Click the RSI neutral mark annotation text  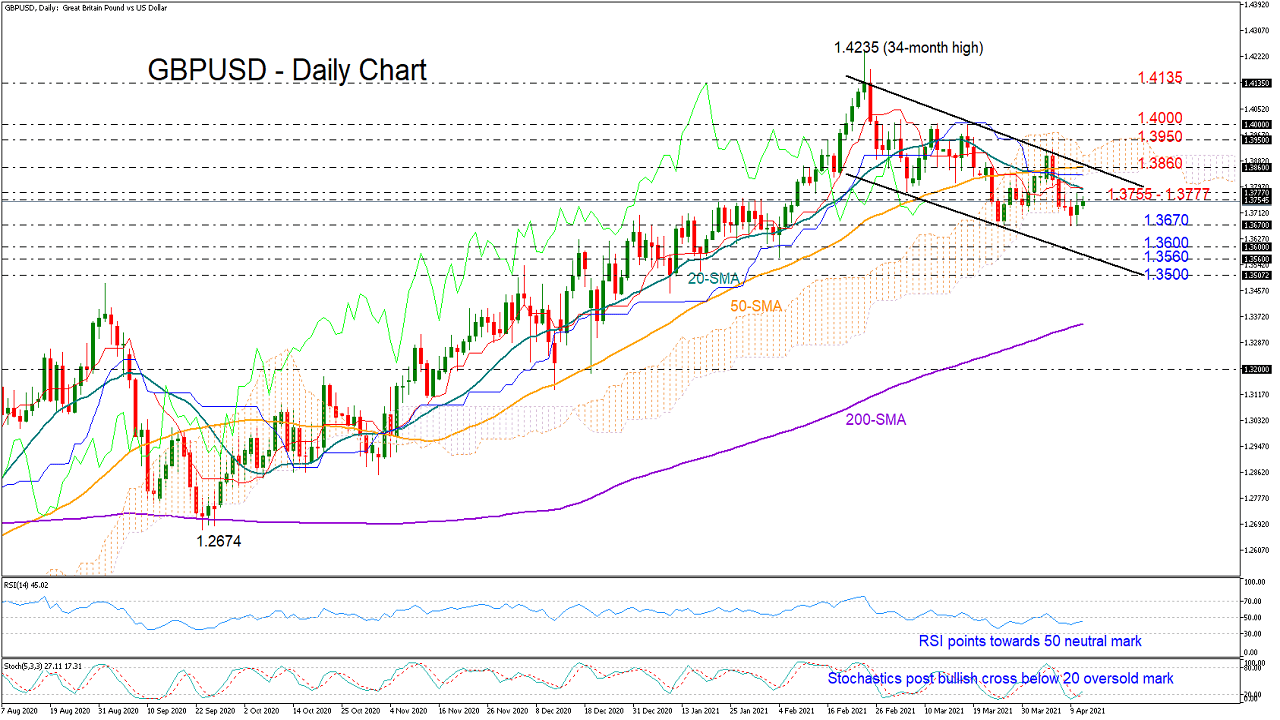1029,640
